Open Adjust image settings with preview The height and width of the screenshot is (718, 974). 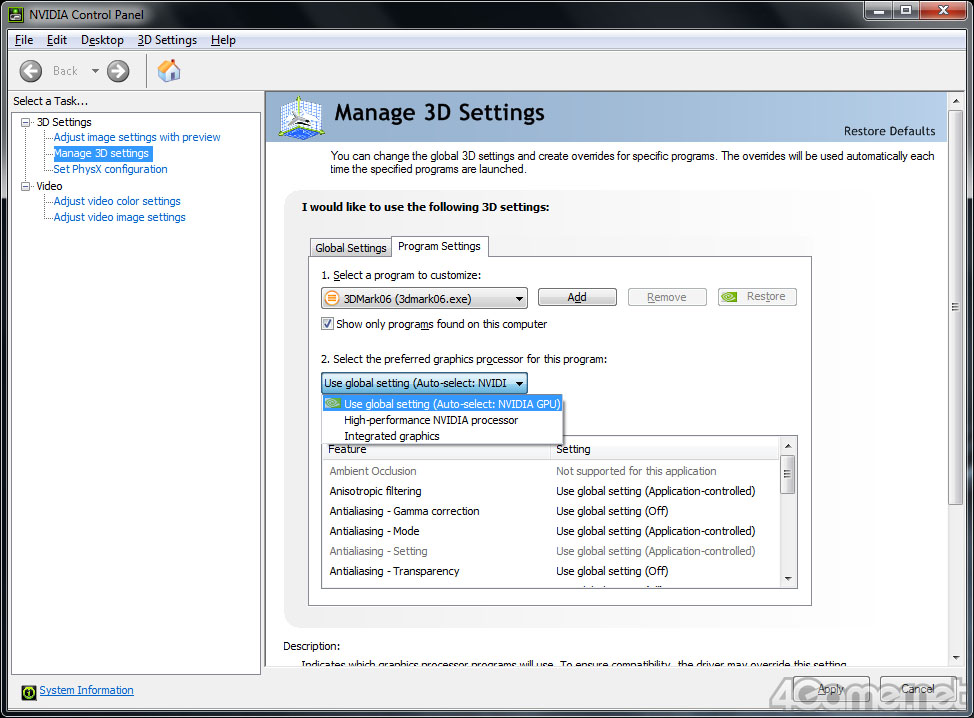coord(137,137)
